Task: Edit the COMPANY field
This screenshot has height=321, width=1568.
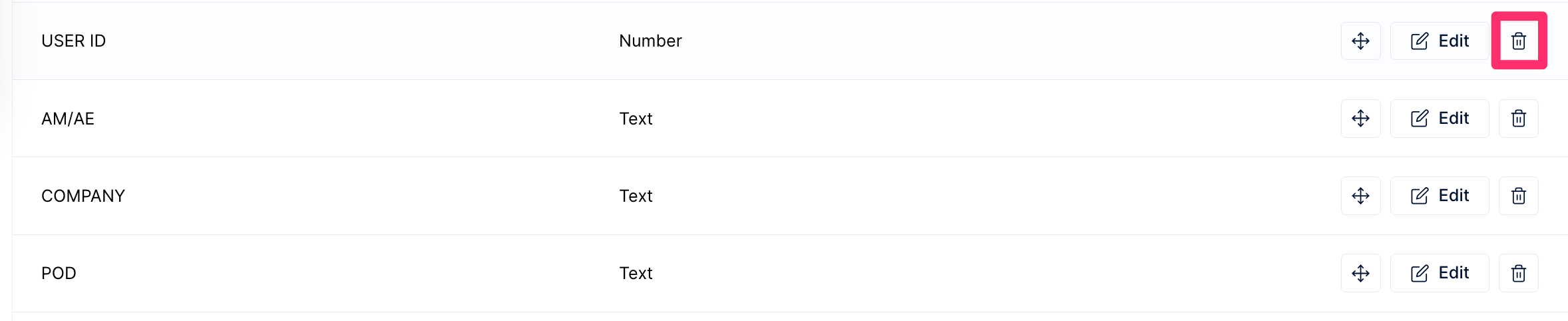Action: 1440,196
